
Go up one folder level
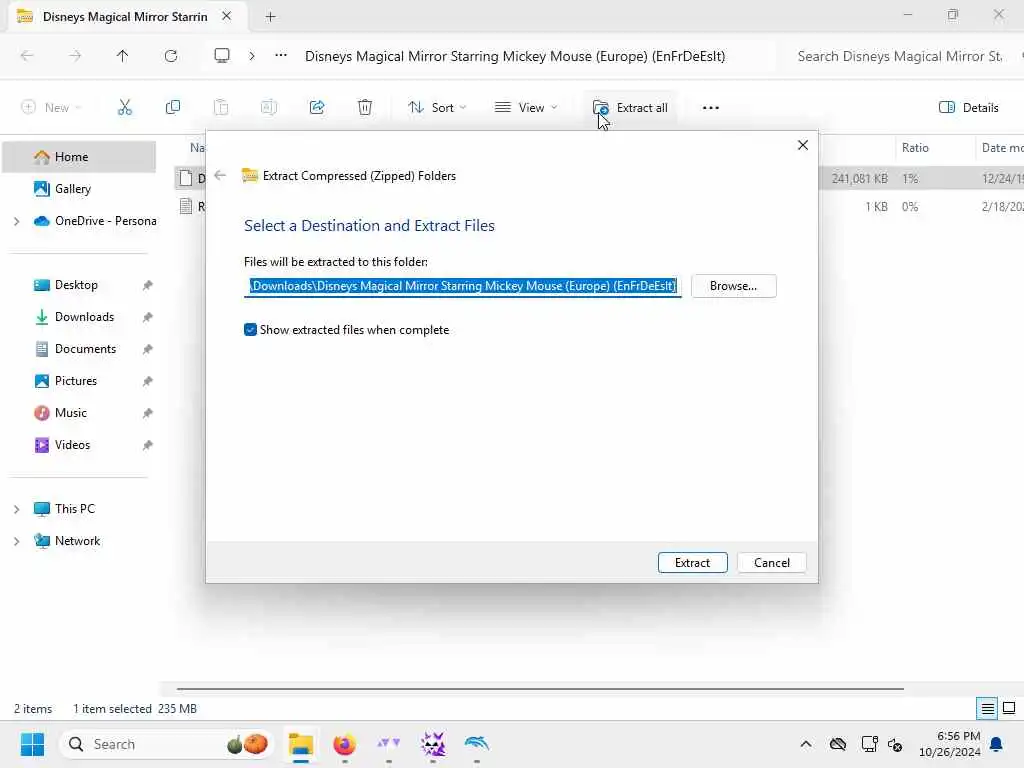[122, 56]
